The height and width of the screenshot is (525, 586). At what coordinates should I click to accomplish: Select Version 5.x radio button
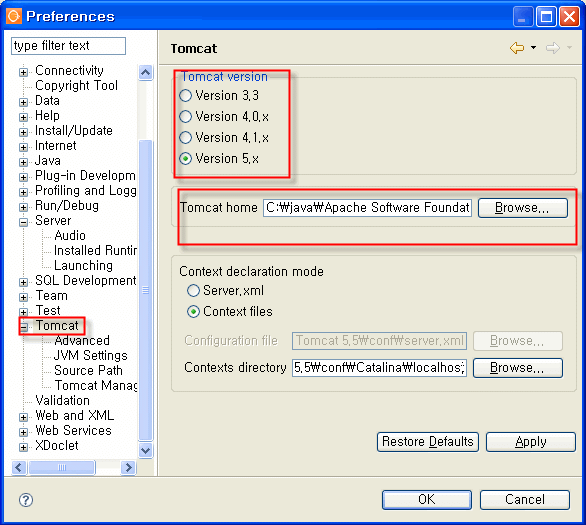186,159
